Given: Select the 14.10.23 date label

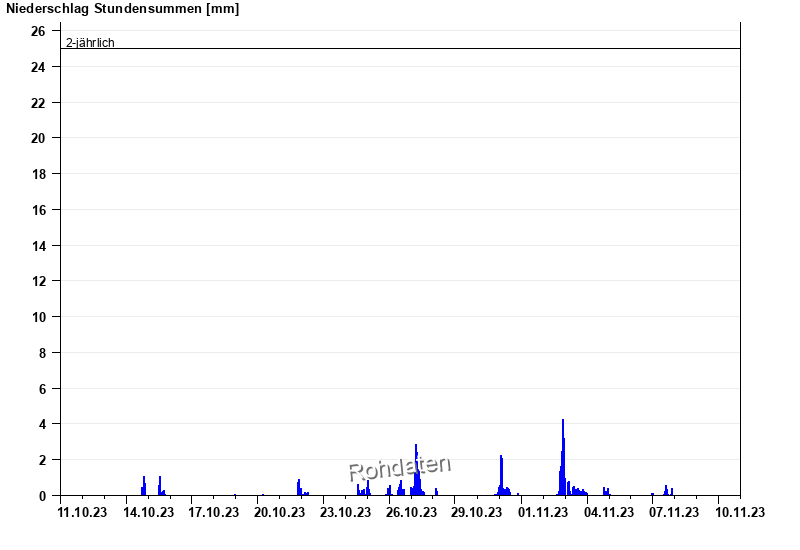Looking at the screenshot, I should click(149, 513).
